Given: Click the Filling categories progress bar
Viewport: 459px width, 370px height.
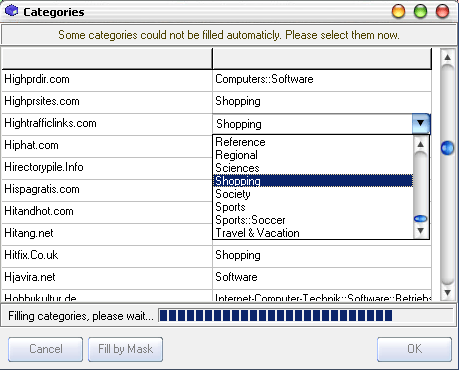Looking at the screenshot, I should click(305, 315).
